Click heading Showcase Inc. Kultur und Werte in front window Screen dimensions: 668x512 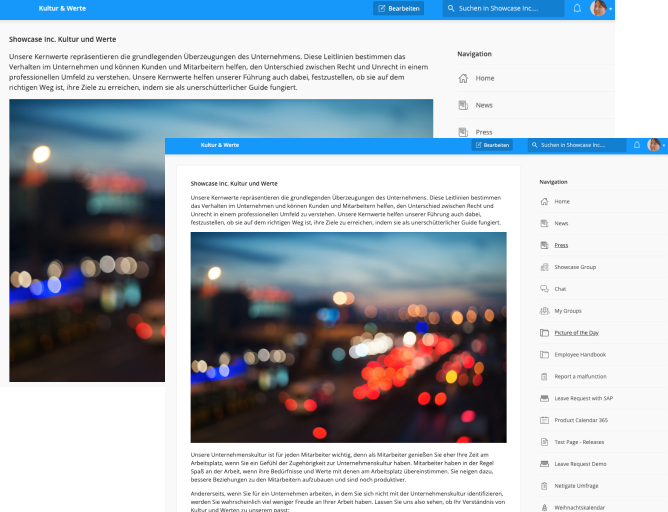(234, 184)
